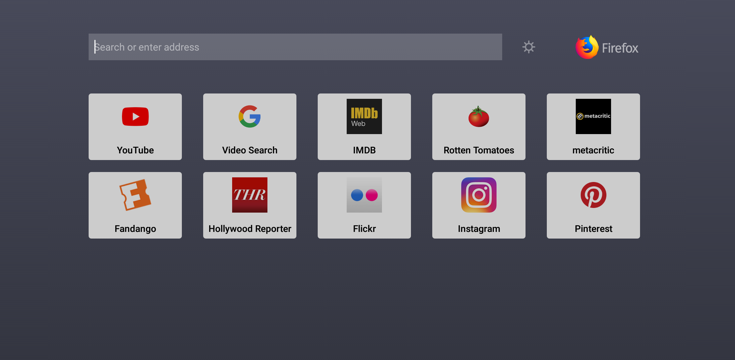Open the Instagram tile
The width and height of the screenshot is (735, 360).
click(479, 205)
